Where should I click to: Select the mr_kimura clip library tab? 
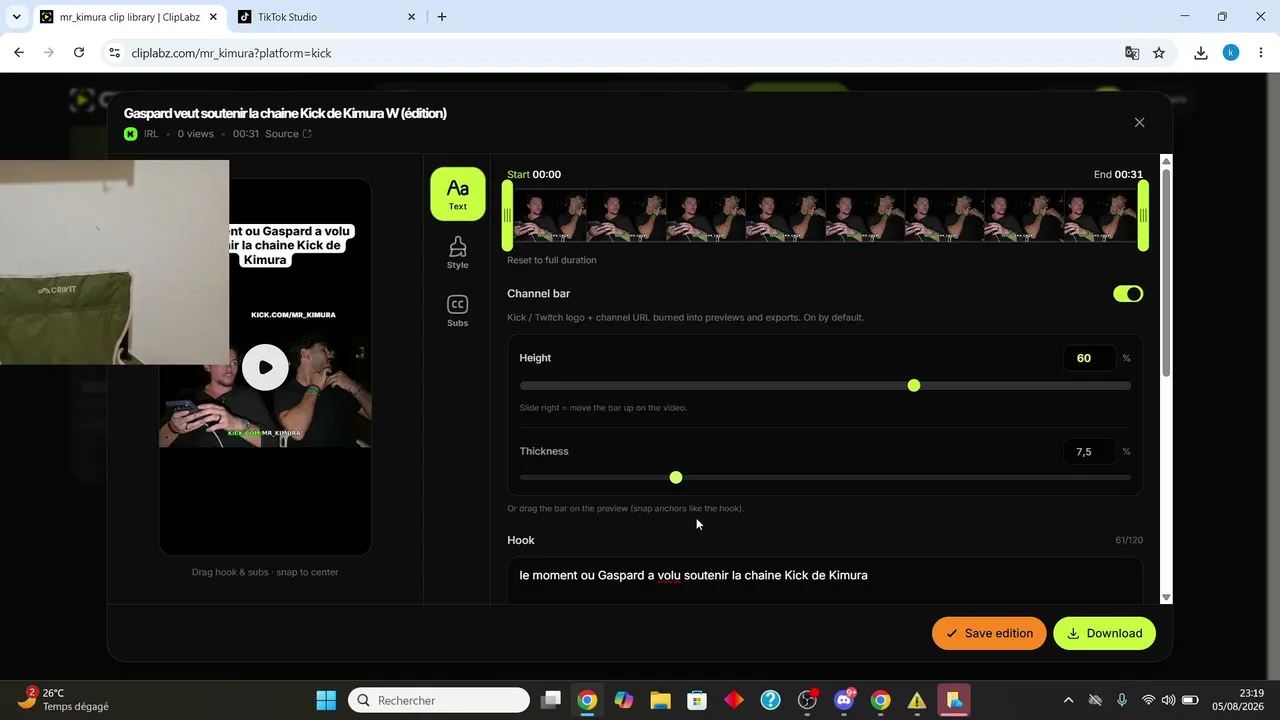128,17
